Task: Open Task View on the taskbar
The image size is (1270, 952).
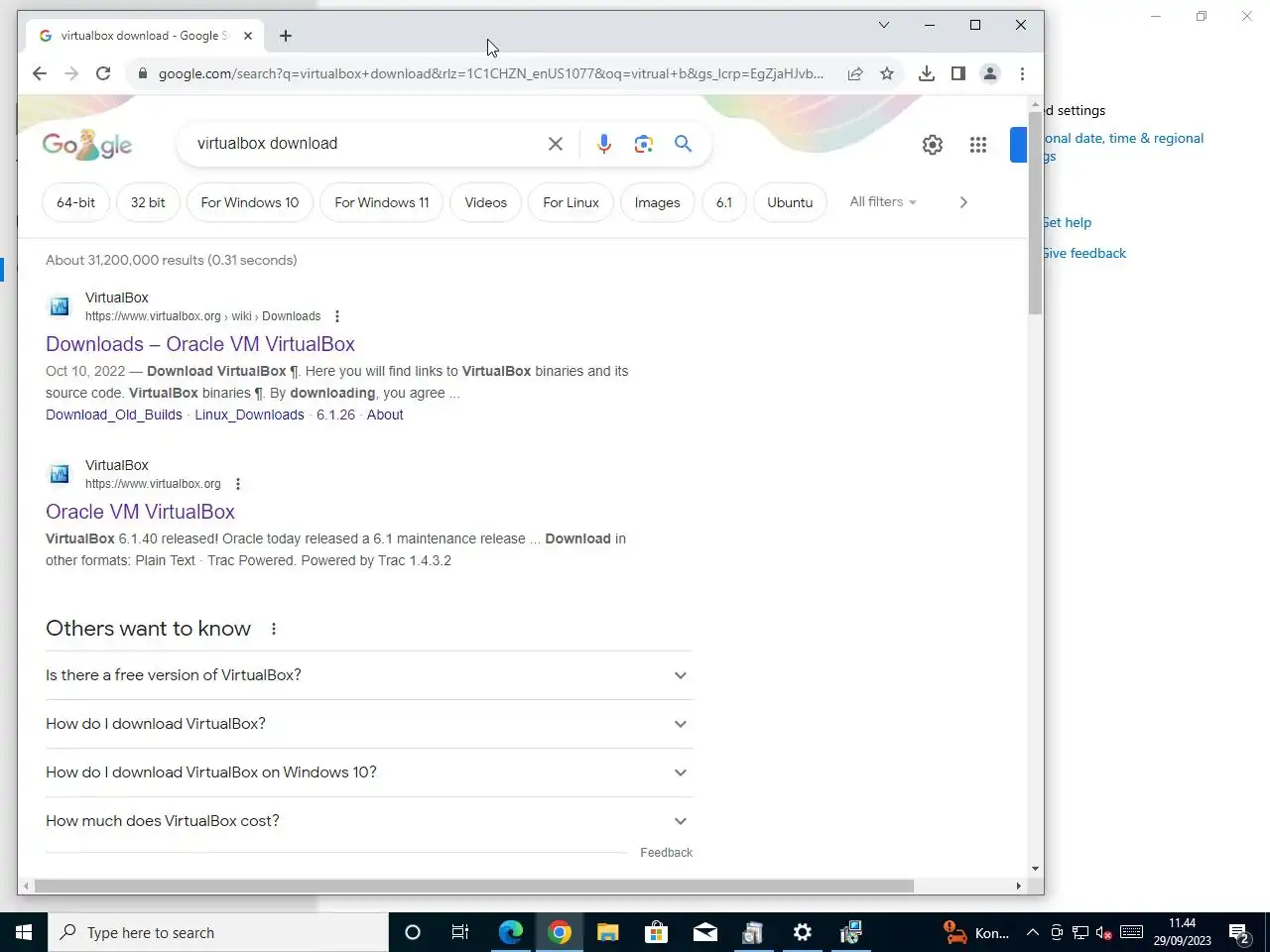Action: (460, 932)
